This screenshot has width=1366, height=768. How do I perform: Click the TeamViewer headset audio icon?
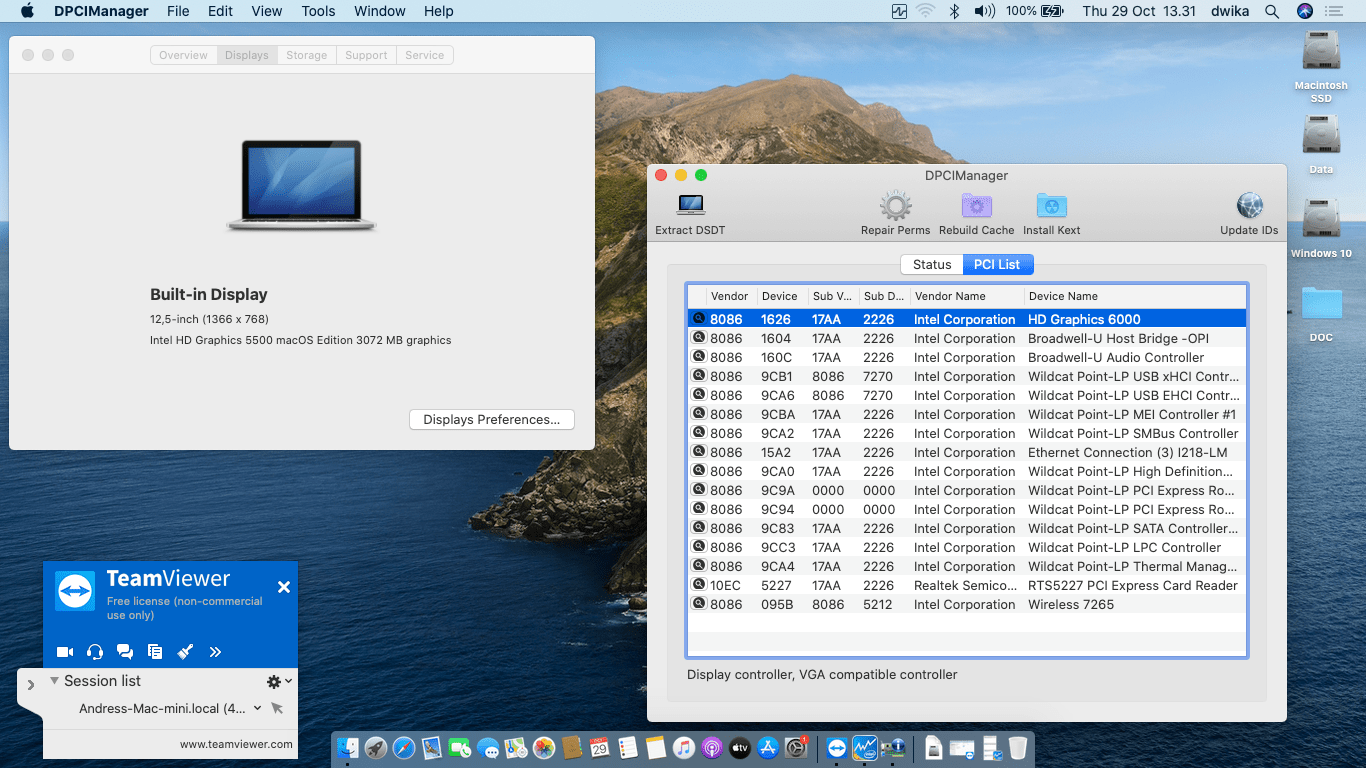pos(95,652)
